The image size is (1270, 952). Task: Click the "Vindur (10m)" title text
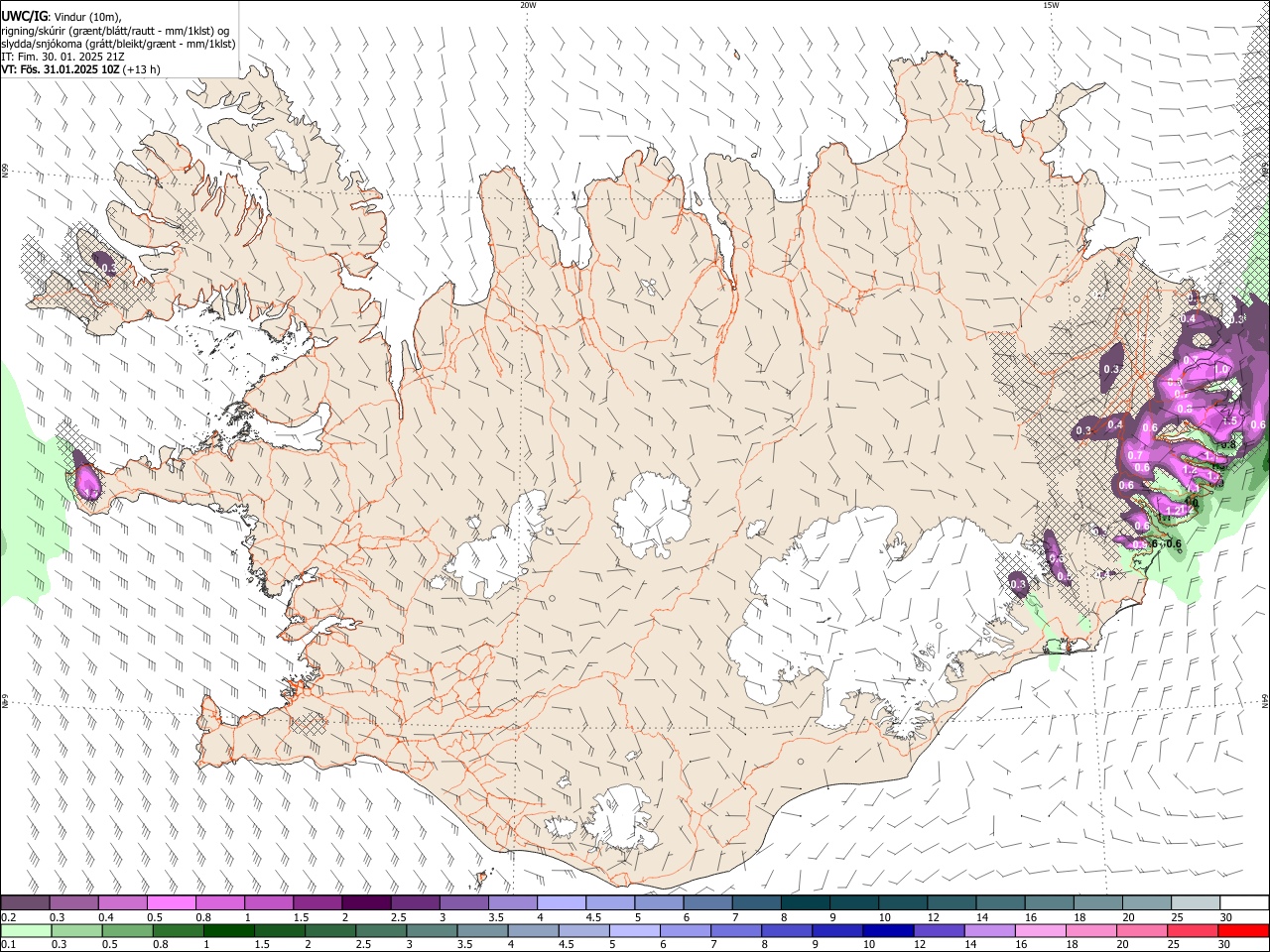(x=87, y=17)
